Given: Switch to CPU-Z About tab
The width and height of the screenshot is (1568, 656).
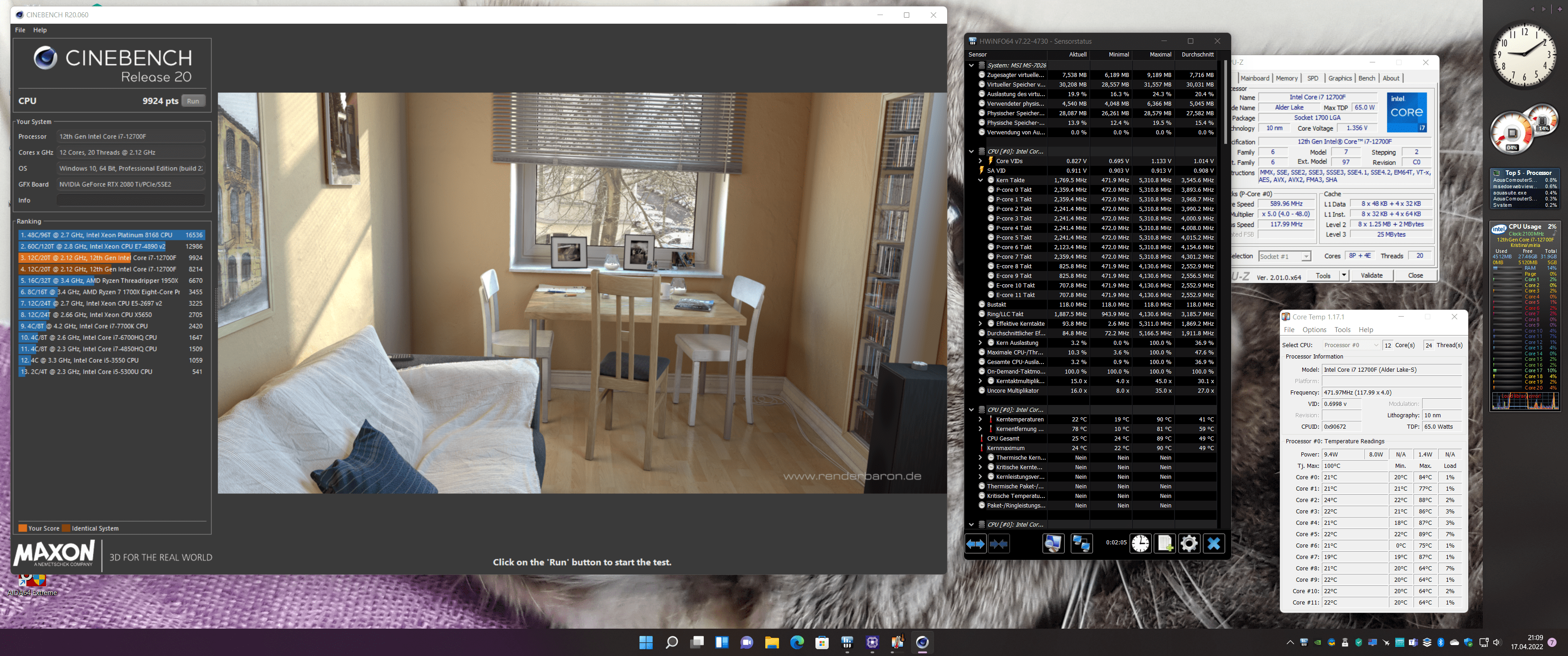Looking at the screenshot, I should click(x=1391, y=78).
